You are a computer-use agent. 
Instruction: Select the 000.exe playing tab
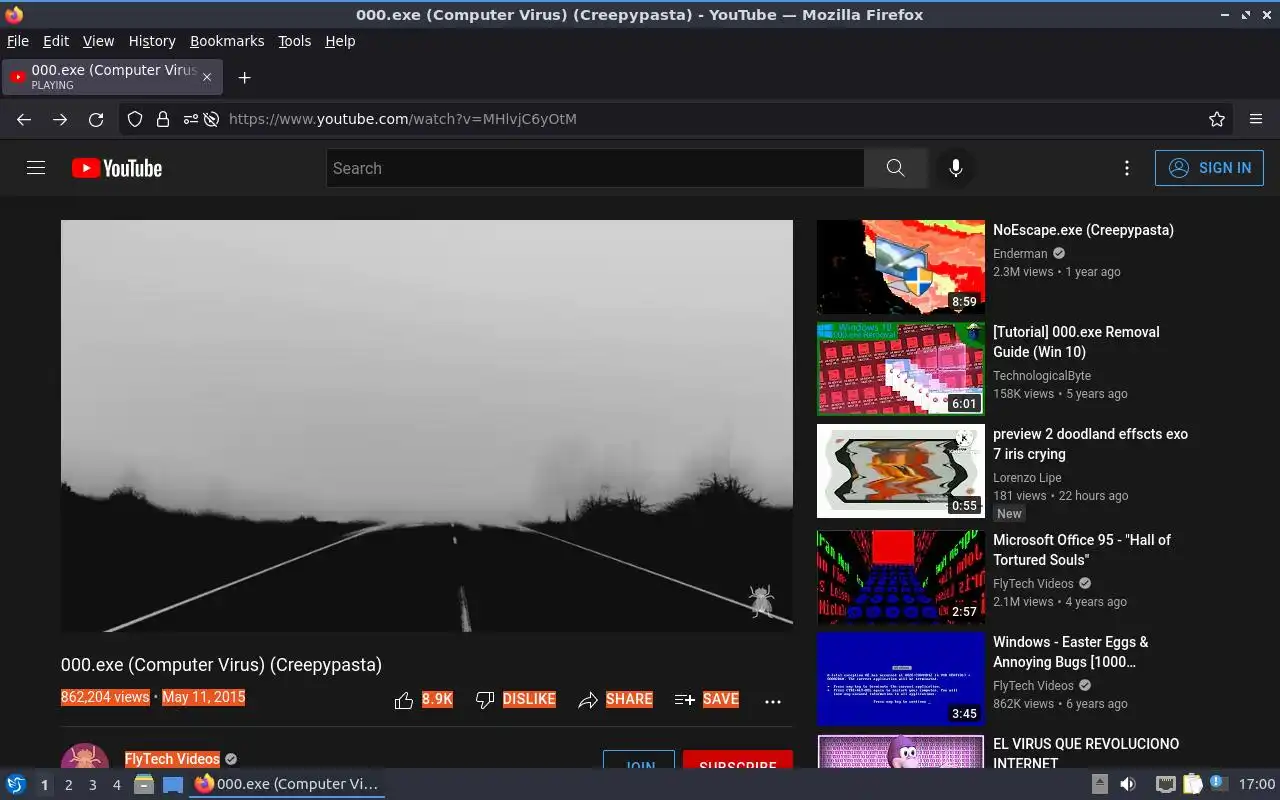point(113,77)
